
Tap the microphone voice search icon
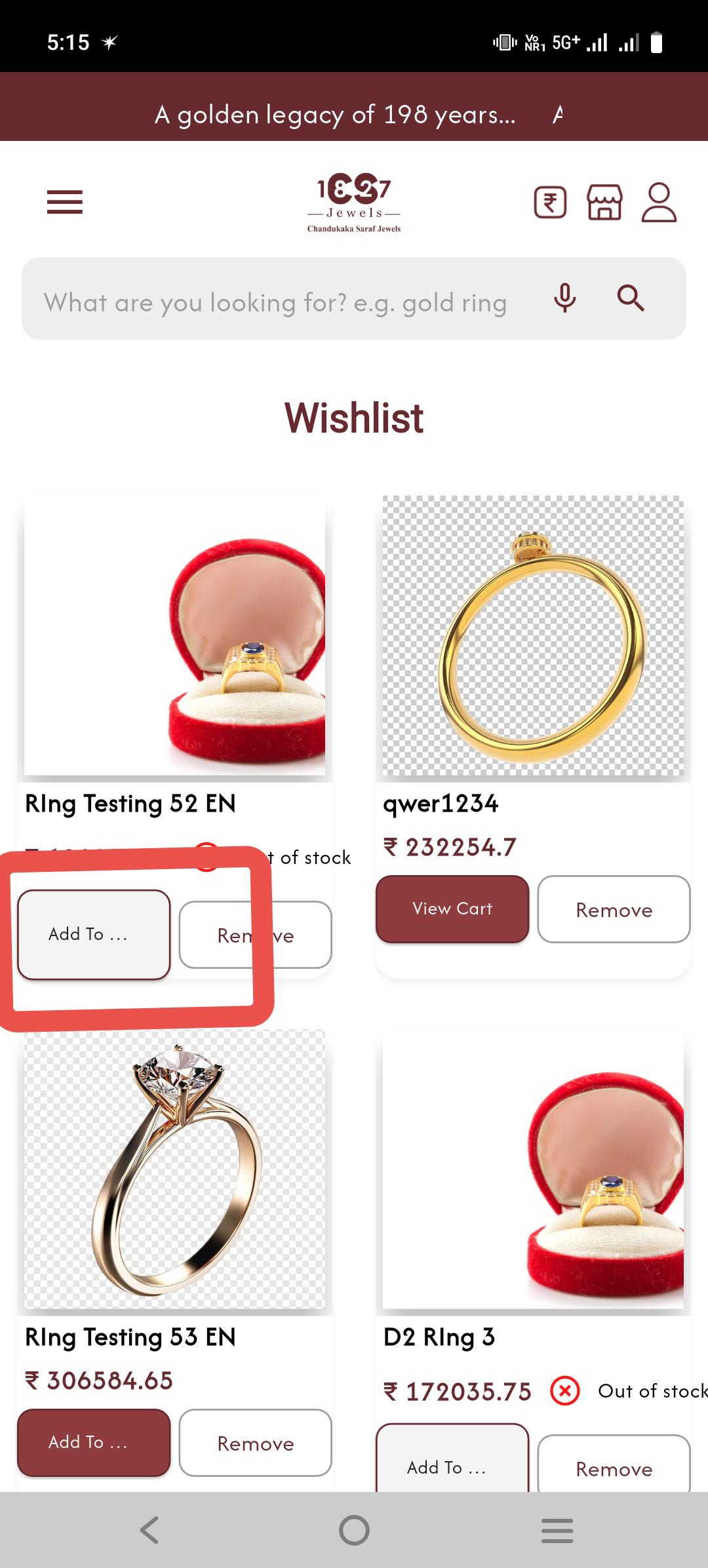564,298
